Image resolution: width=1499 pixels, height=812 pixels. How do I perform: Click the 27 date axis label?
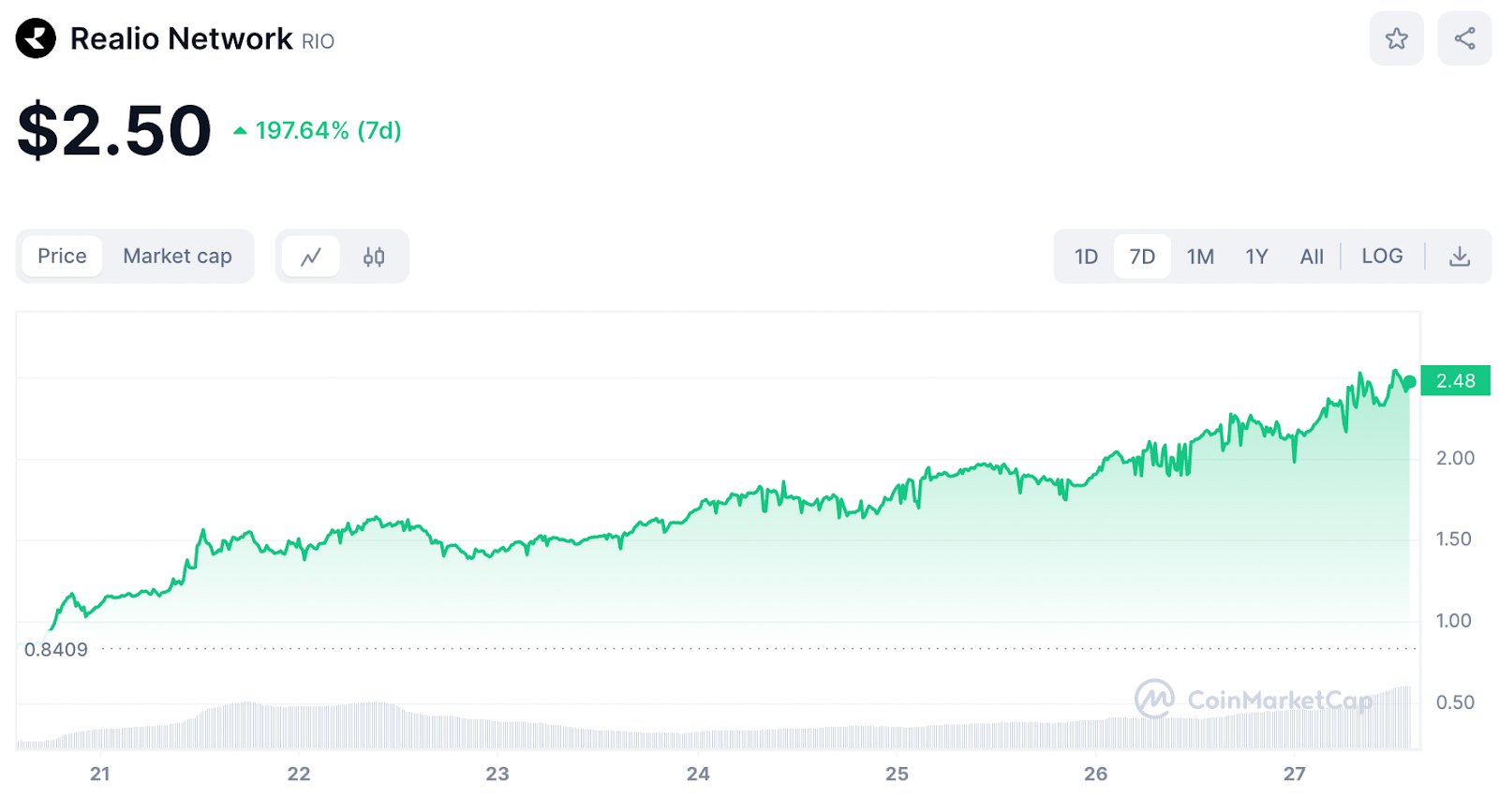[x=1294, y=774]
